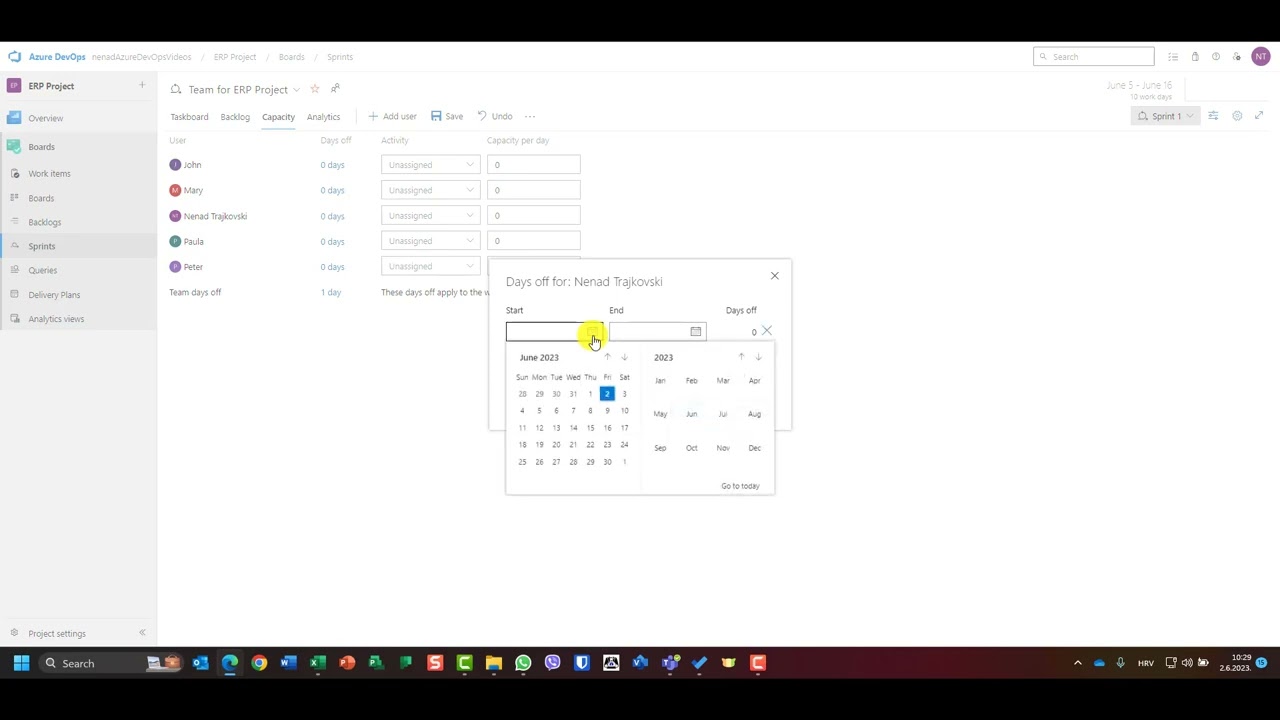Image resolution: width=1280 pixels, height=720 pixels.
Task: Open the Activity dropdown for John
Action: (430, 165)
